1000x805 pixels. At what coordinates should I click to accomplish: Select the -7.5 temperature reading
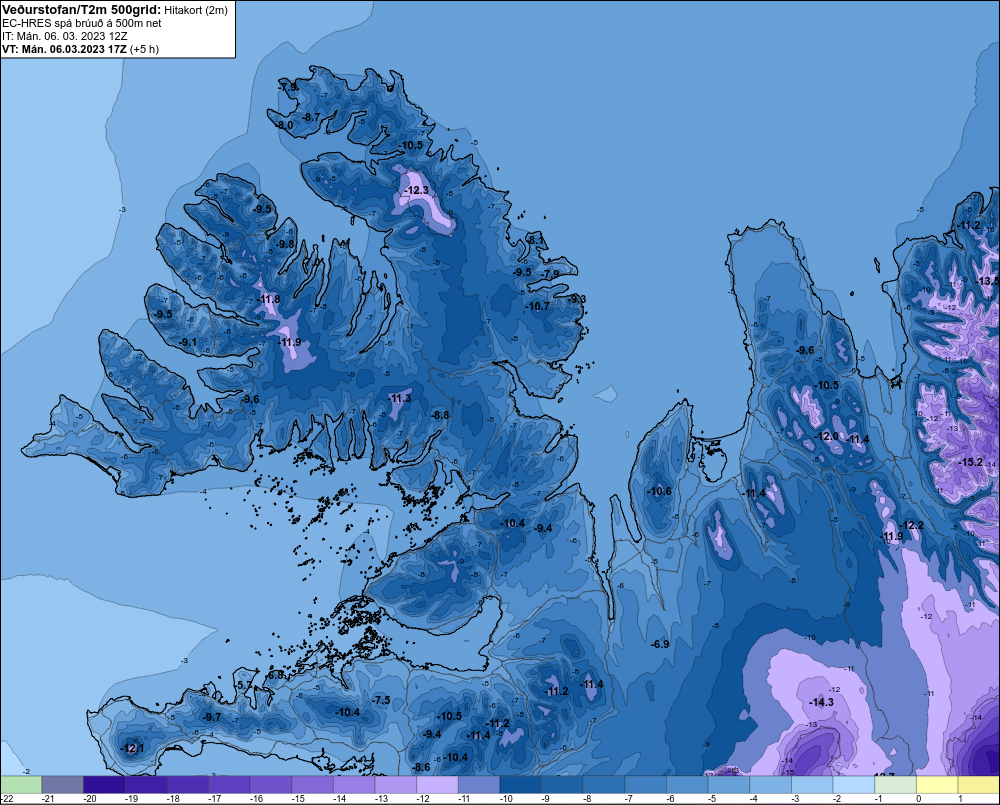point(381,700)
